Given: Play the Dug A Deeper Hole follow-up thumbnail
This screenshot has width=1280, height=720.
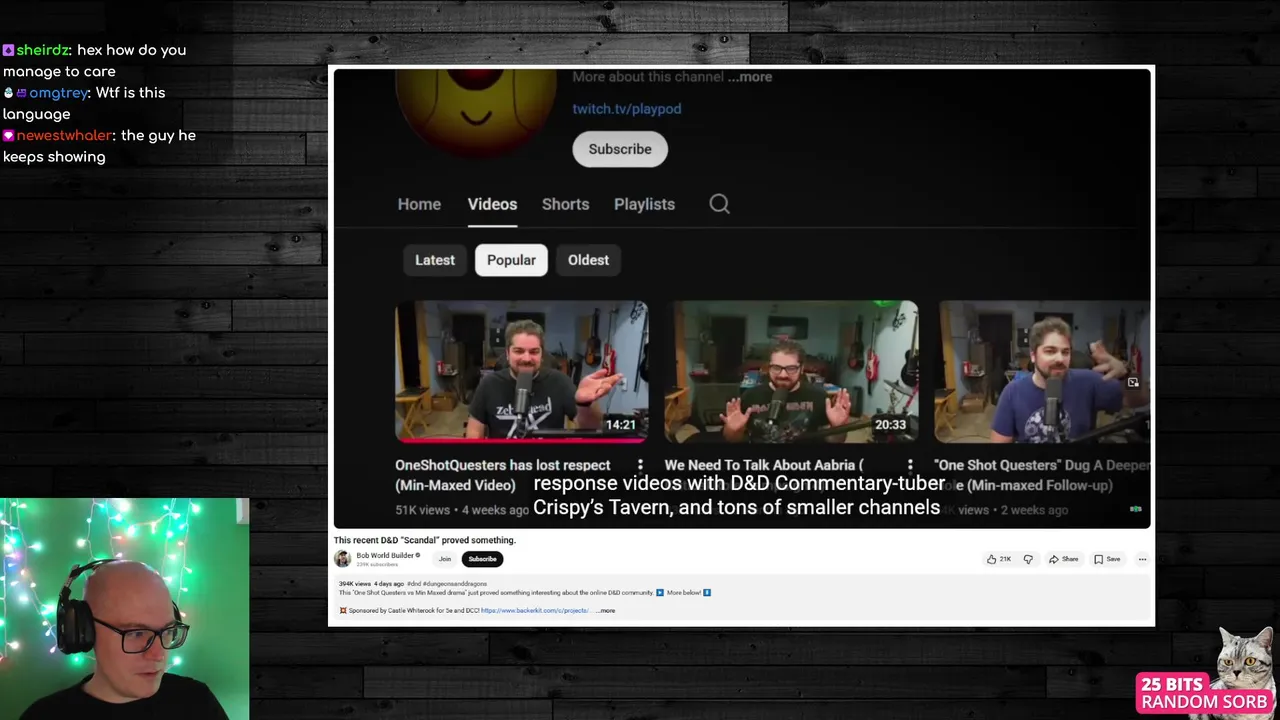Looking at the screenshot, I should click(x=1042, y=372).
